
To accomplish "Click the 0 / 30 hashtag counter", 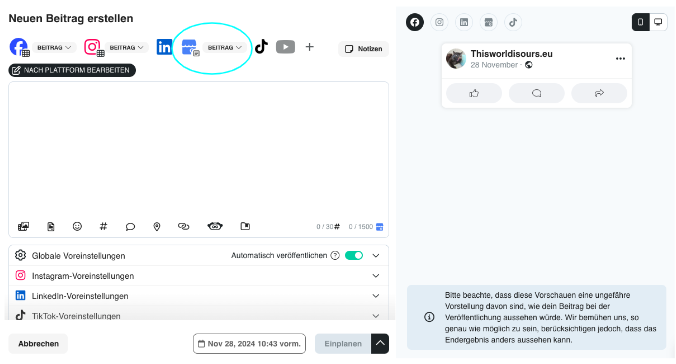I will 328,227.
